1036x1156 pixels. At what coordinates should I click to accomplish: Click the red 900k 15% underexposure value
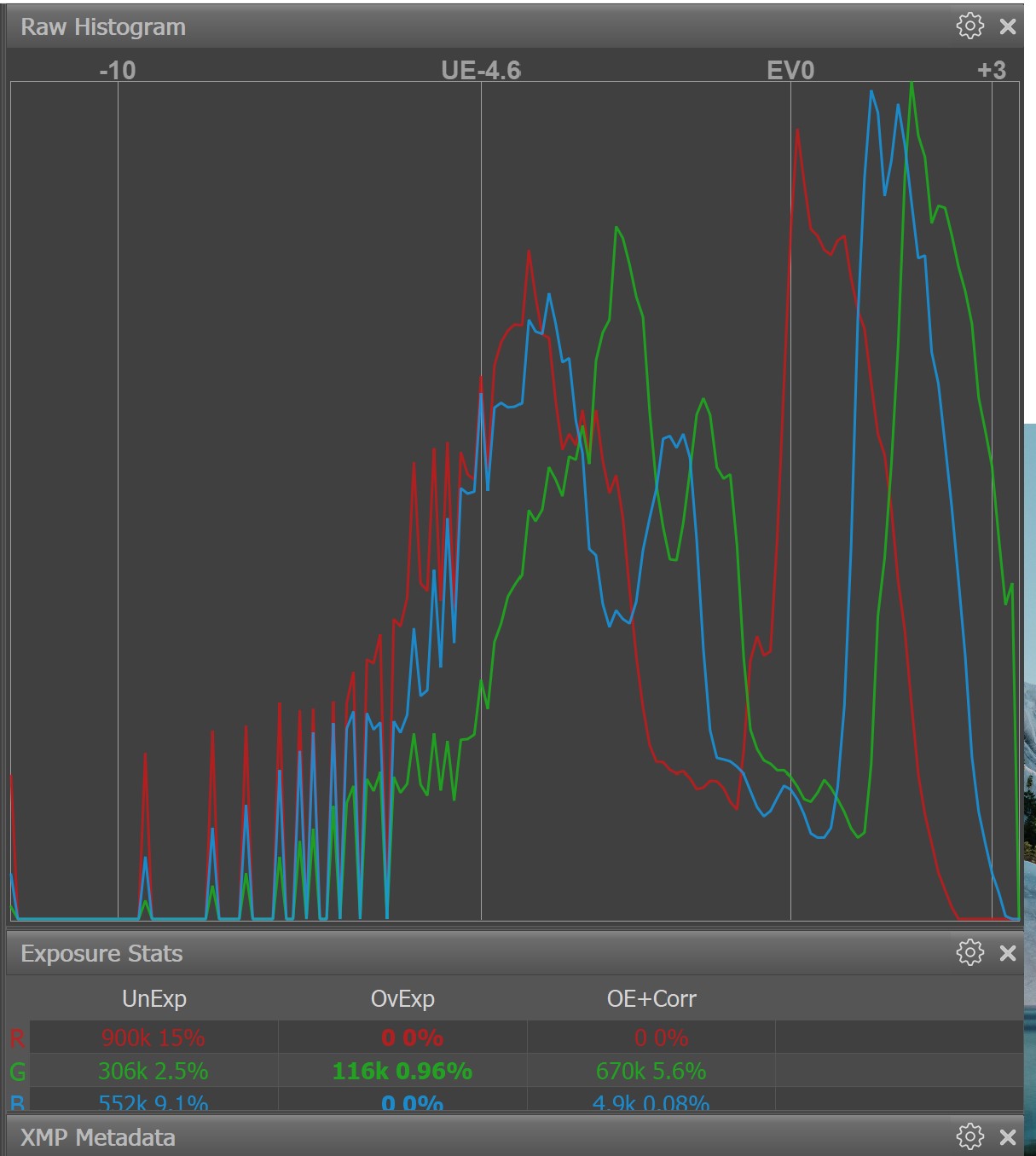(153, 1038)
